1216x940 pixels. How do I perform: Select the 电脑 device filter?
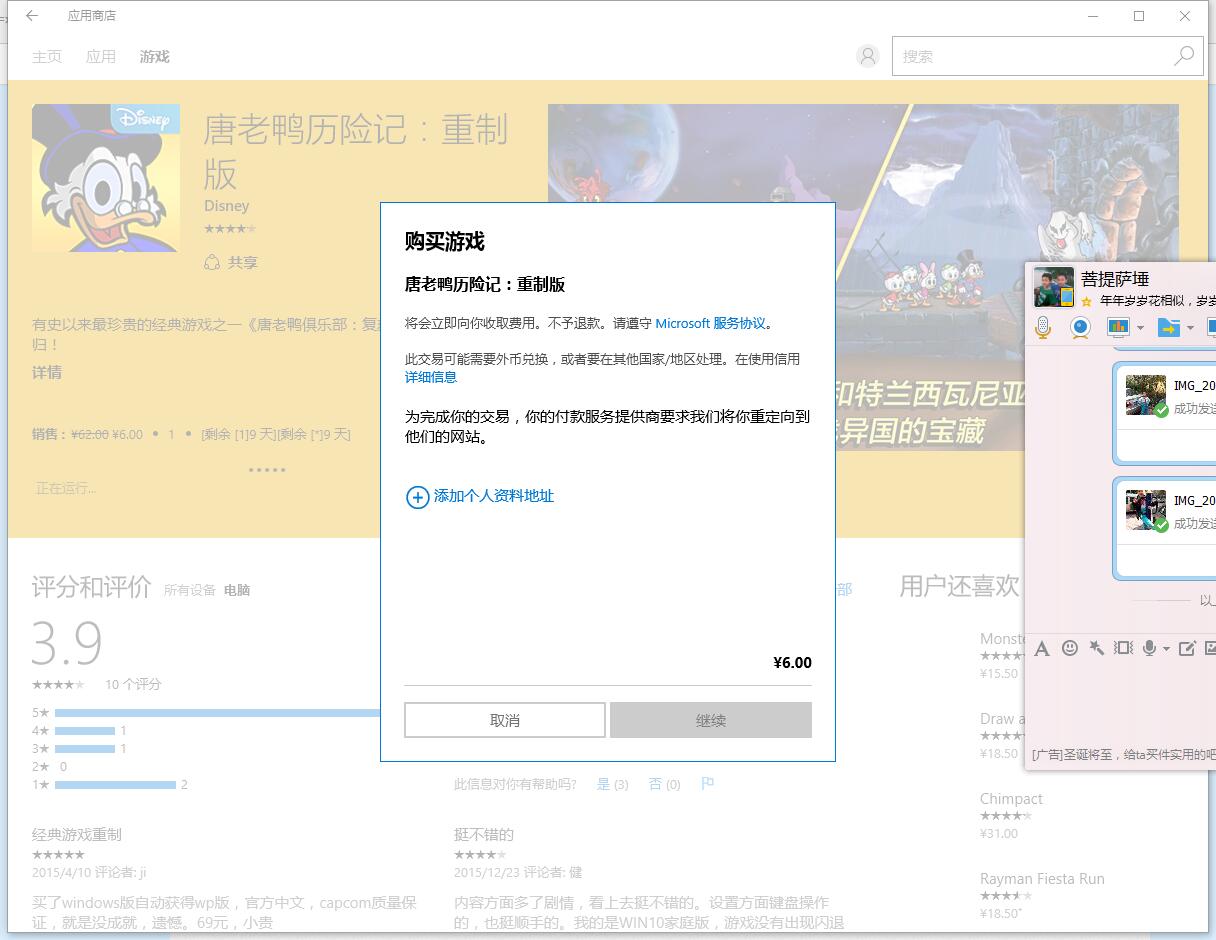tap(237, 590)
